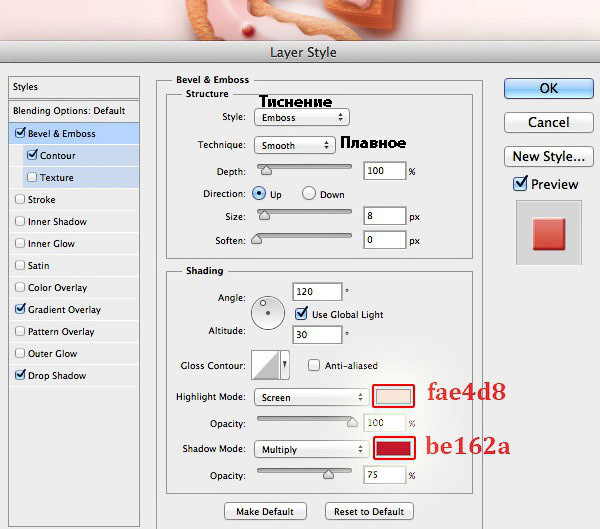Click the Altitude value field
Viewport: 600px width, 529px height.
click(317, 335)
